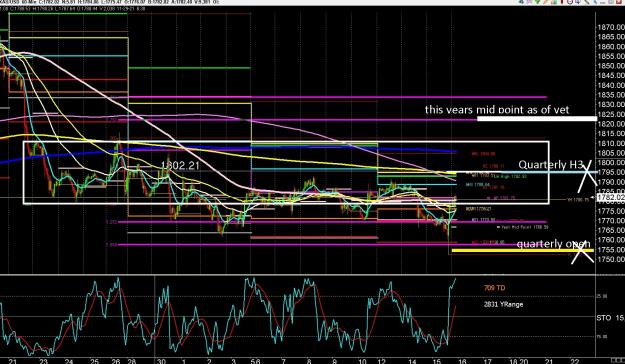Click the 1805.00 price axis label

[x=611, y=153]
